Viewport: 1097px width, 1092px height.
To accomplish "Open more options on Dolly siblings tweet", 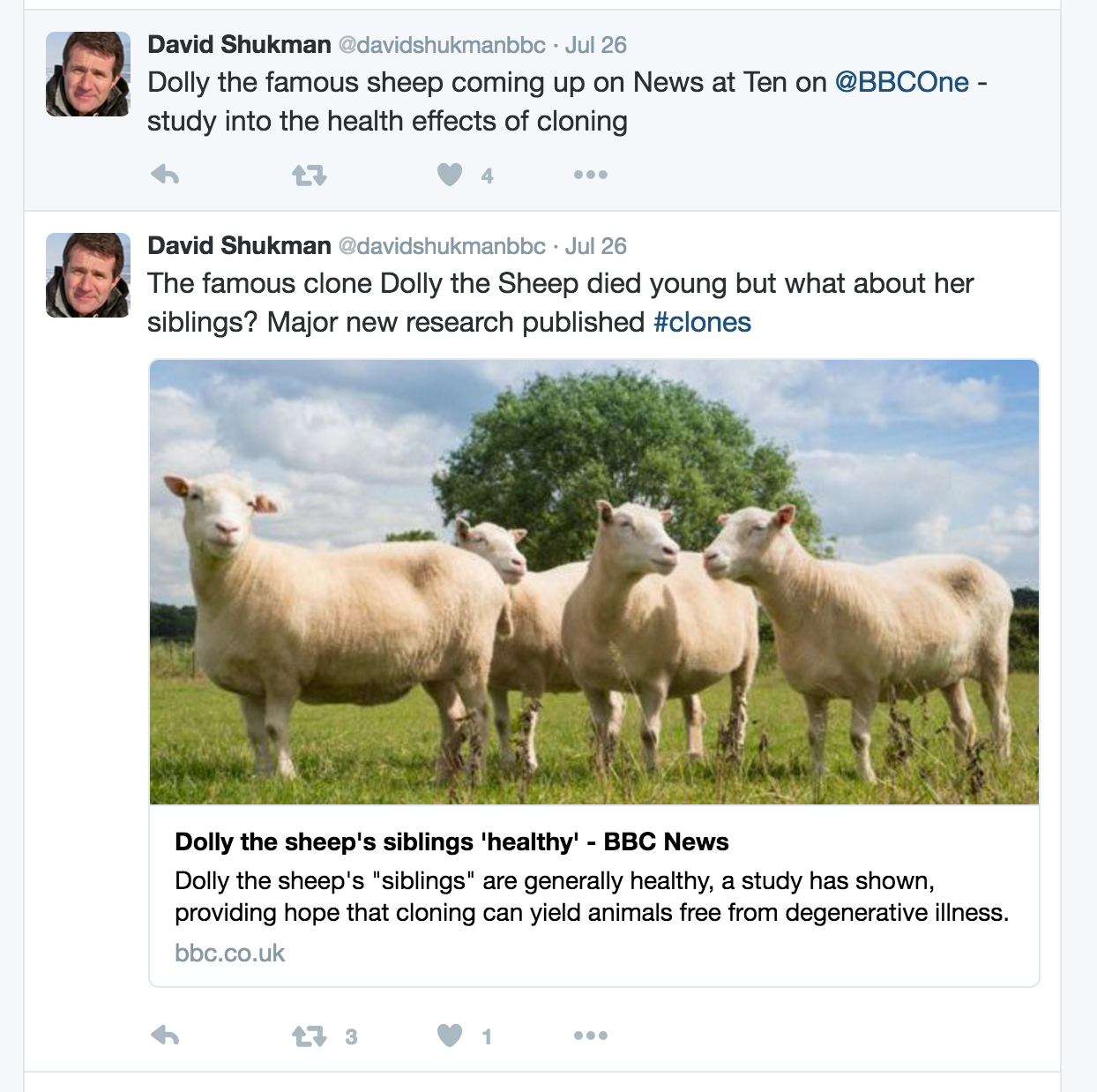I will tap(590, 1036).
